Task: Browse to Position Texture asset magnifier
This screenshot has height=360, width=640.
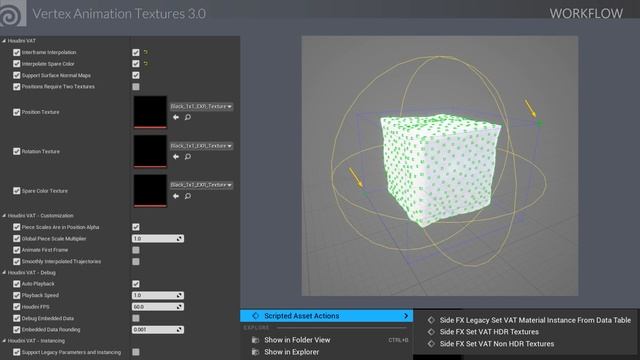Action: click(188, 117)
